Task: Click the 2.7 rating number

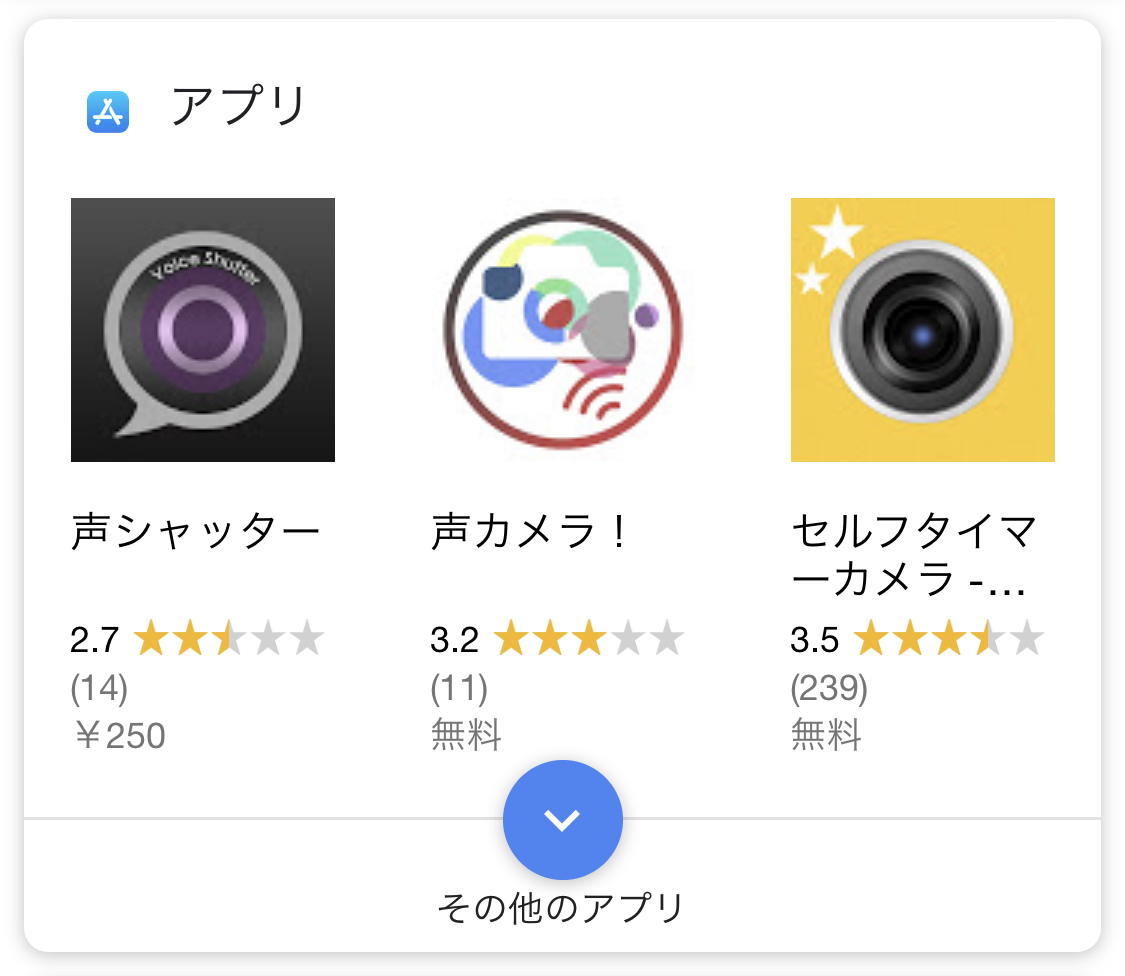Action: [95, 639]
